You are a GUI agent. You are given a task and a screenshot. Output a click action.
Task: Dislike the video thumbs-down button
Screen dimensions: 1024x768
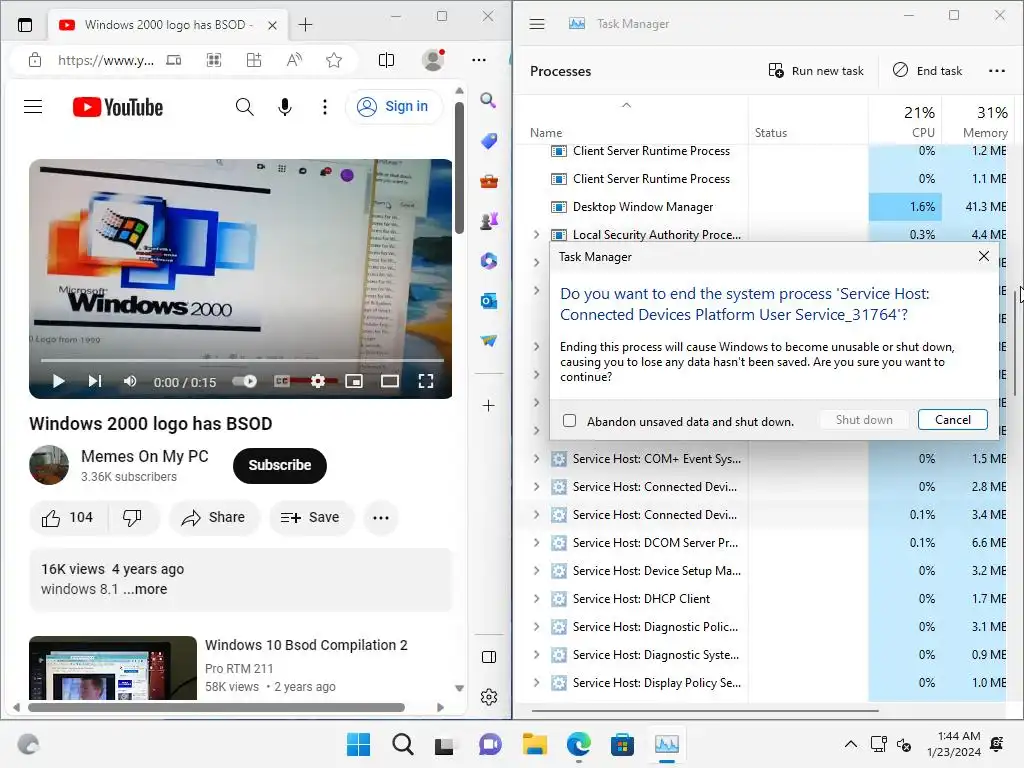133,518
